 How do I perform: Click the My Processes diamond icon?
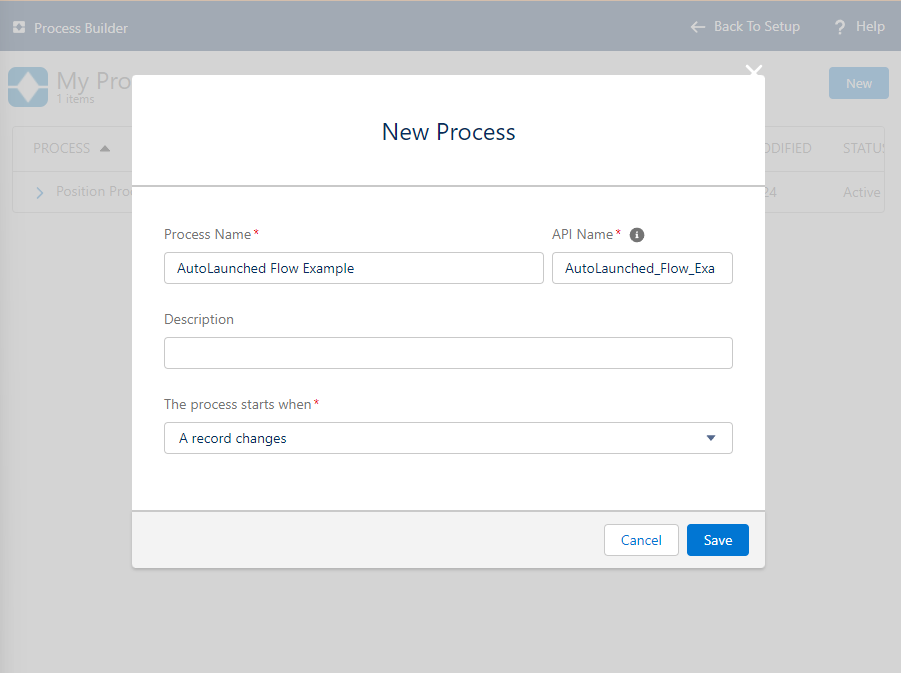27,87
